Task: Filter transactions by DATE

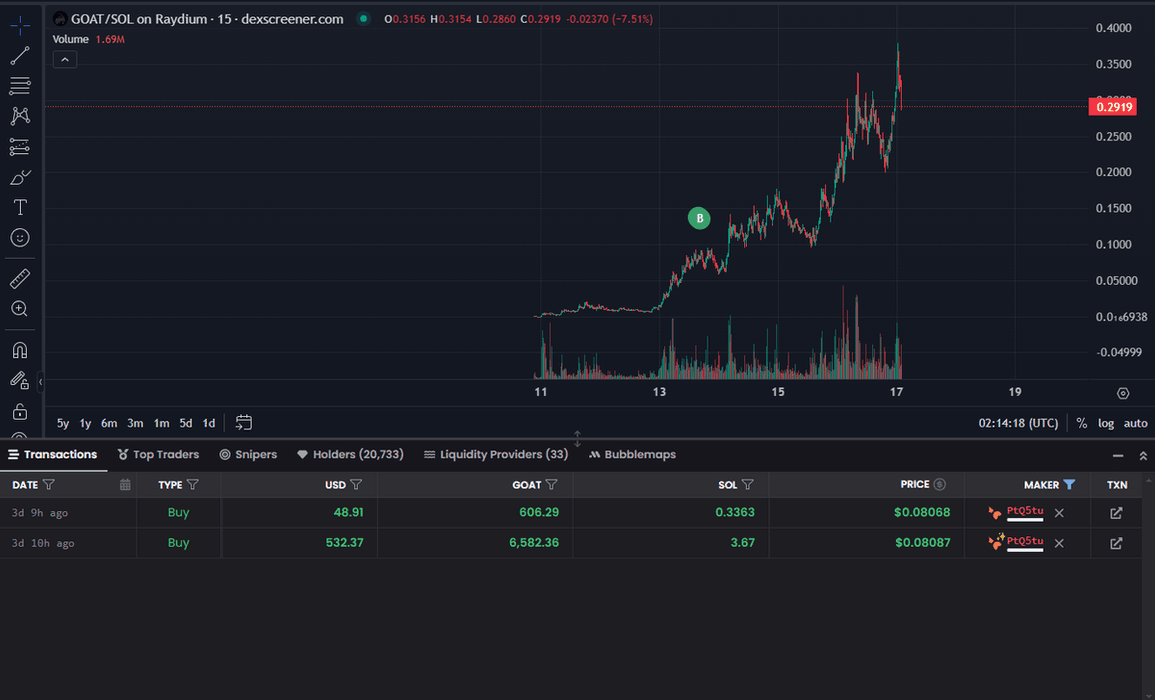Action: [x=49, y=485]
